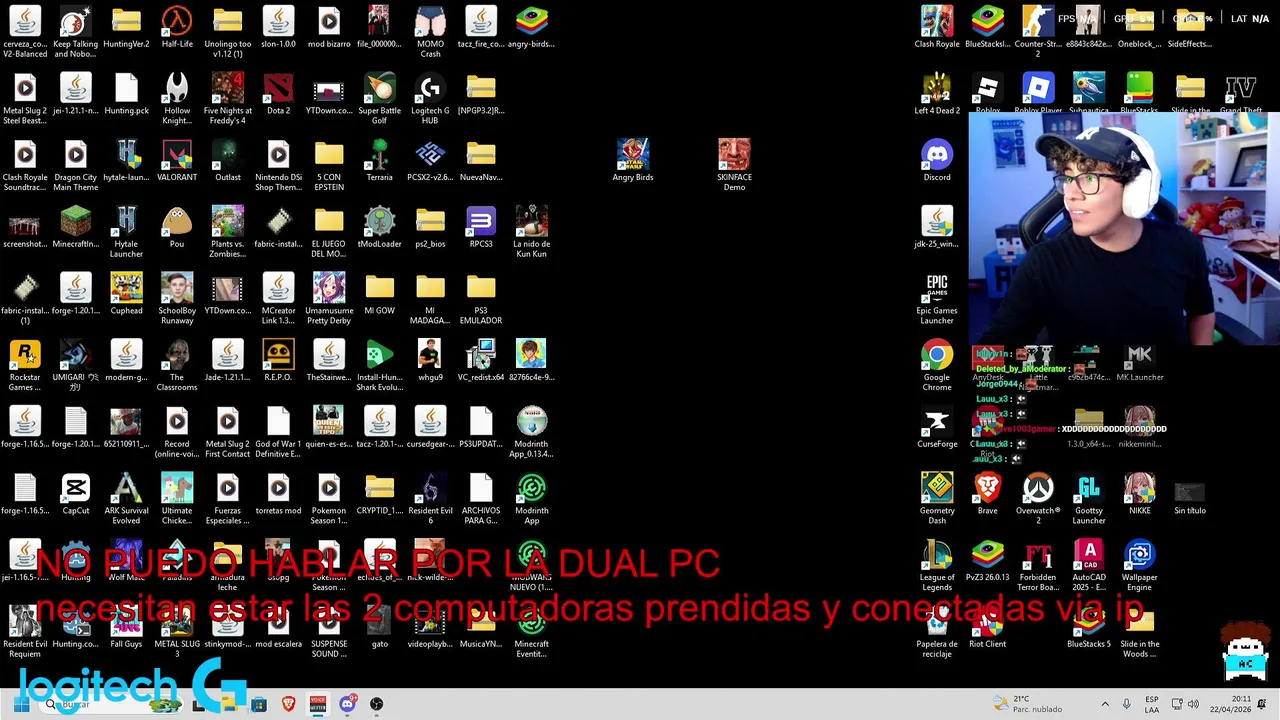Open the Windows Start menu
Screen dimensions: 1280x720
[21, 704]
